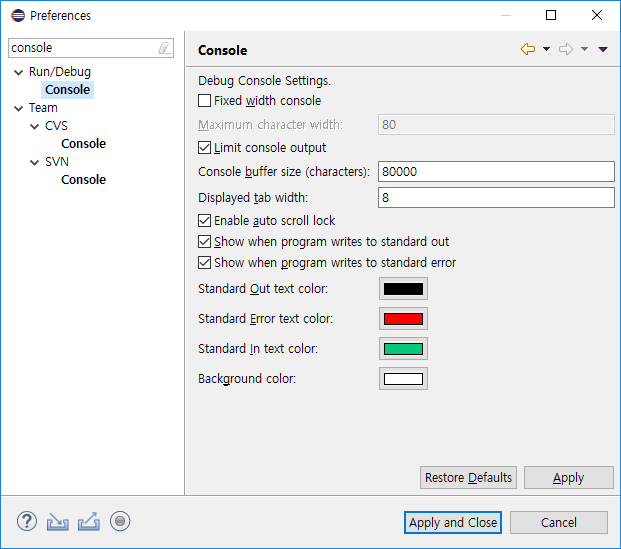This screenshot has width=621, height=549.
Task: Toggle Enable auto scroll lock
Action: pyautogui.click(x=204, y=221)
